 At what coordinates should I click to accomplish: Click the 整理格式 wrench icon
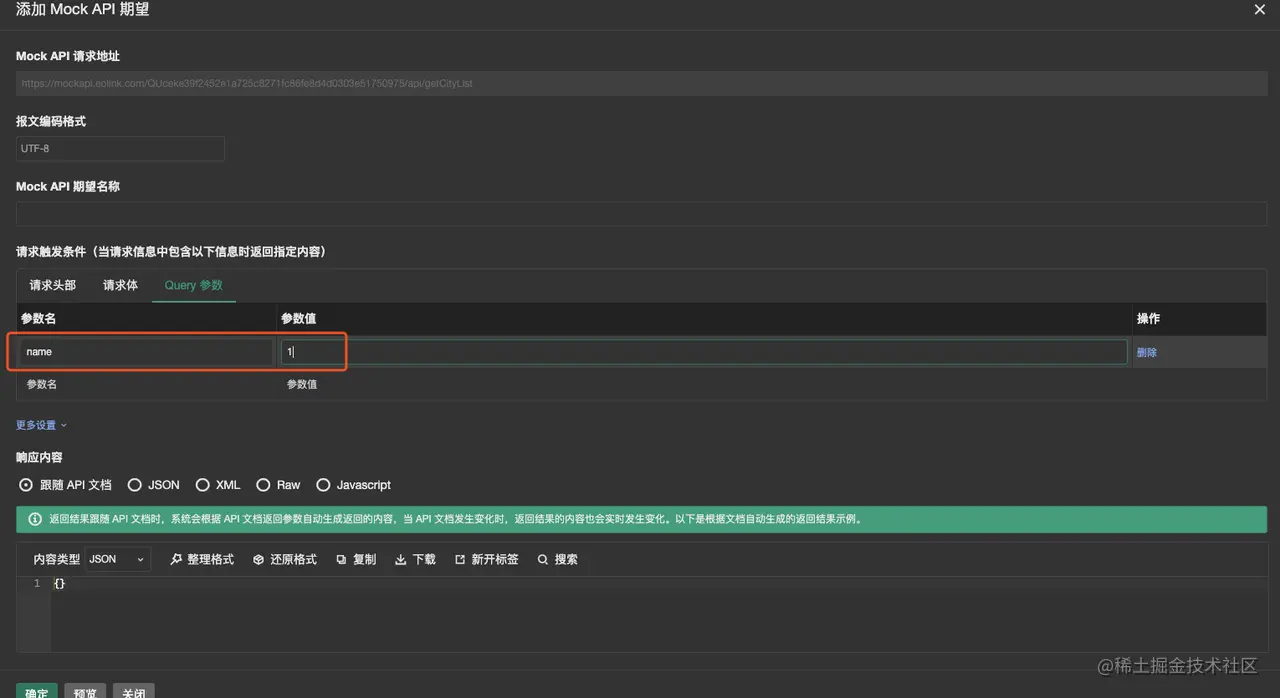[x=176, y=560]
